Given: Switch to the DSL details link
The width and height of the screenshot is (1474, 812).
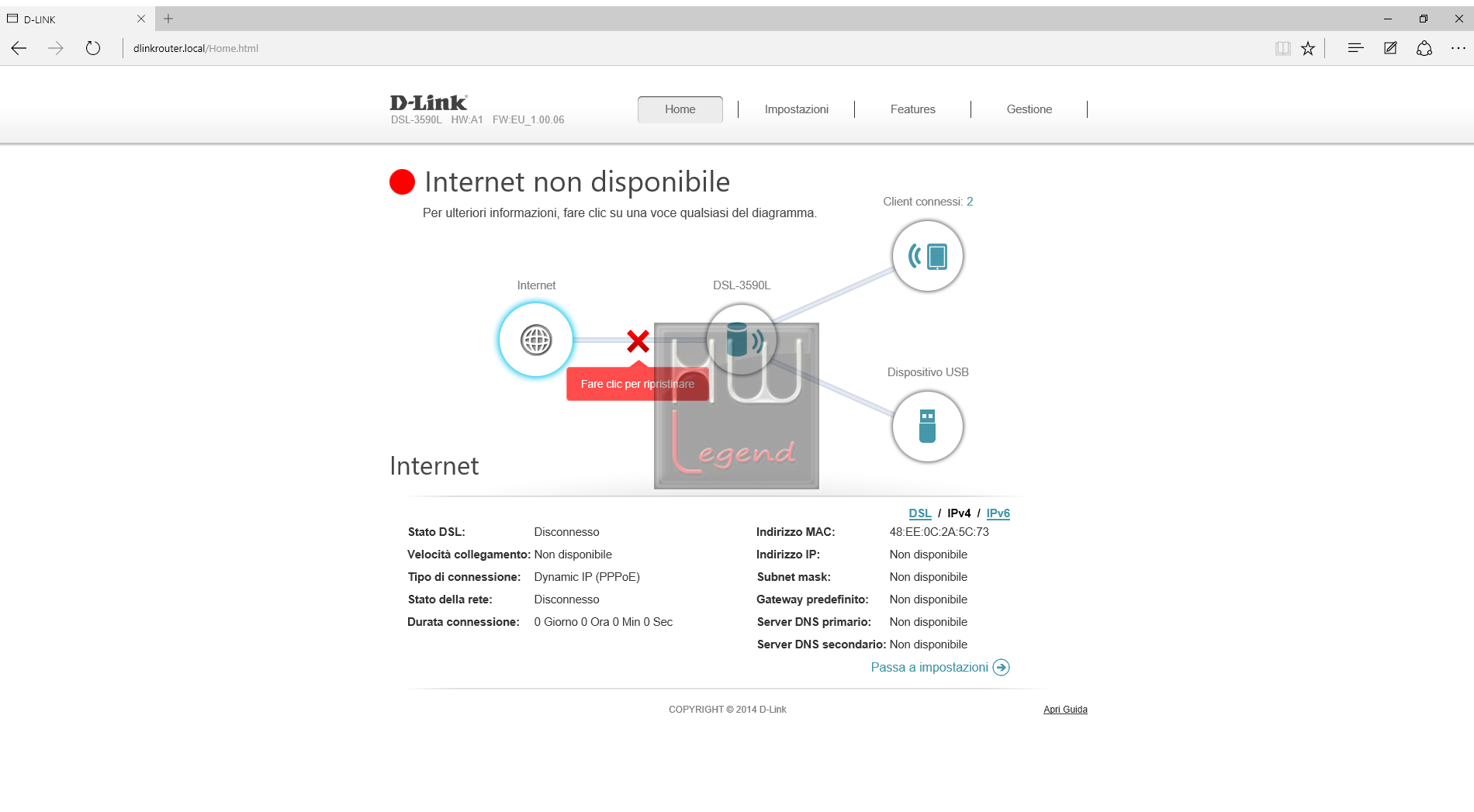Looking at the screenshot, I should point(920,513).
